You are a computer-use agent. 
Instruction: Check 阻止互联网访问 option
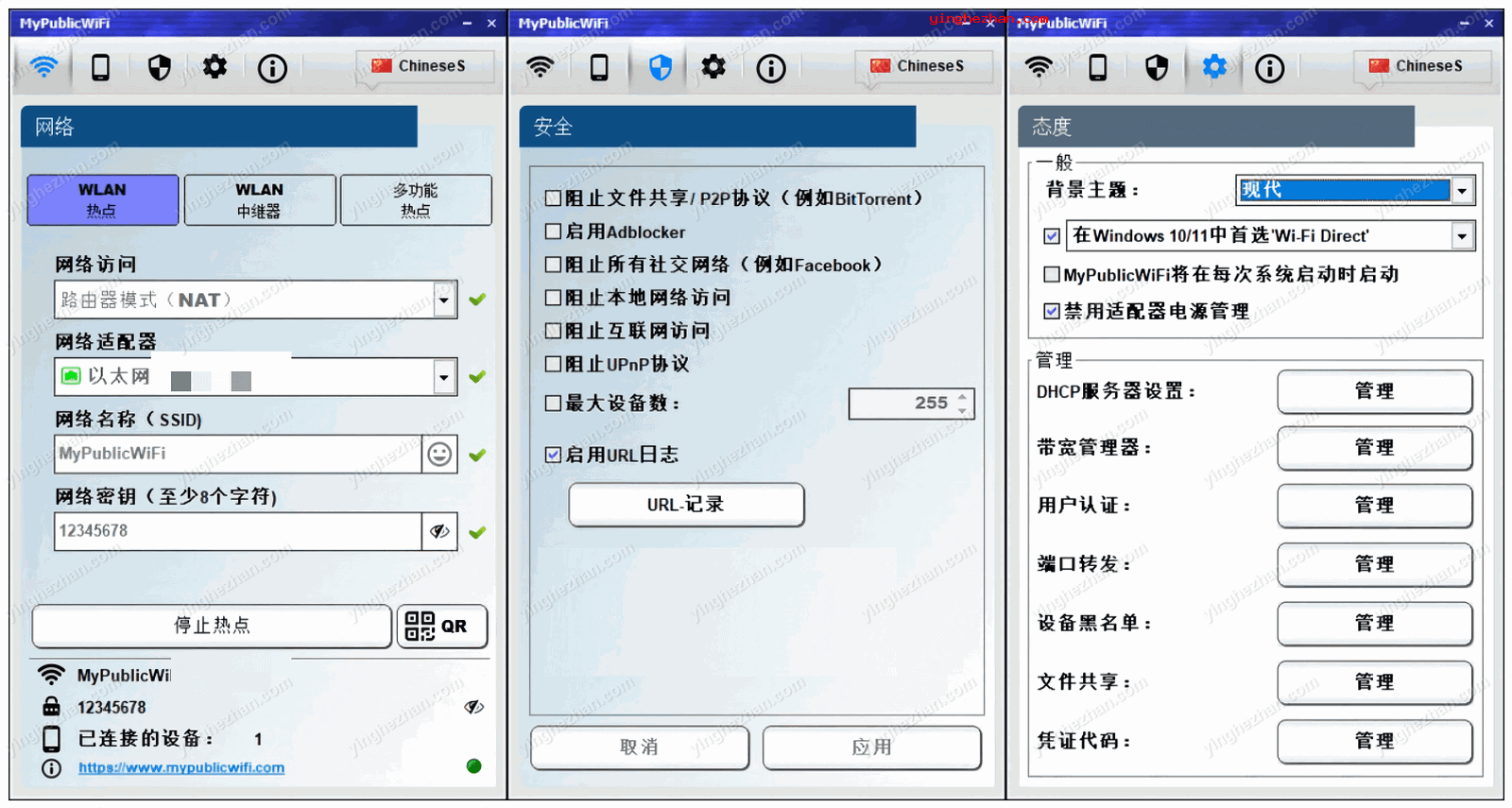(554, 331)
